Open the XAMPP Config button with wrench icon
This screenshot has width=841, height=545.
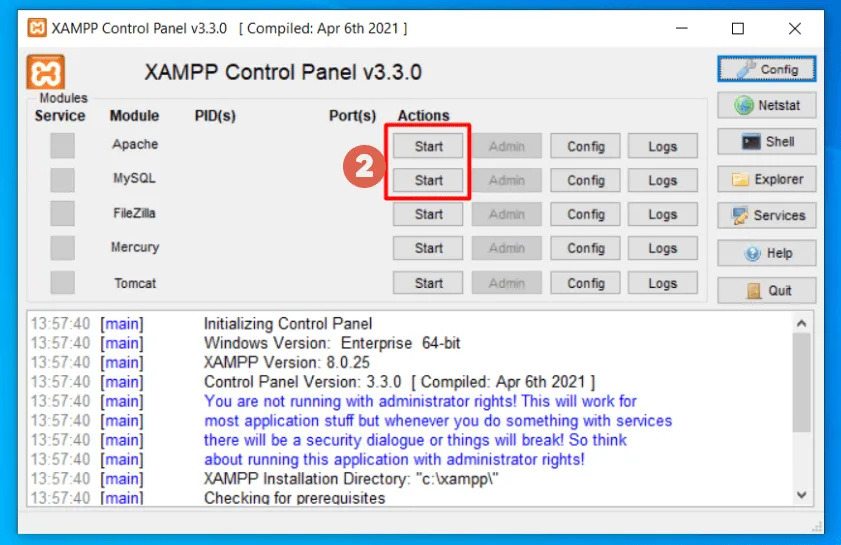[766, 69]
